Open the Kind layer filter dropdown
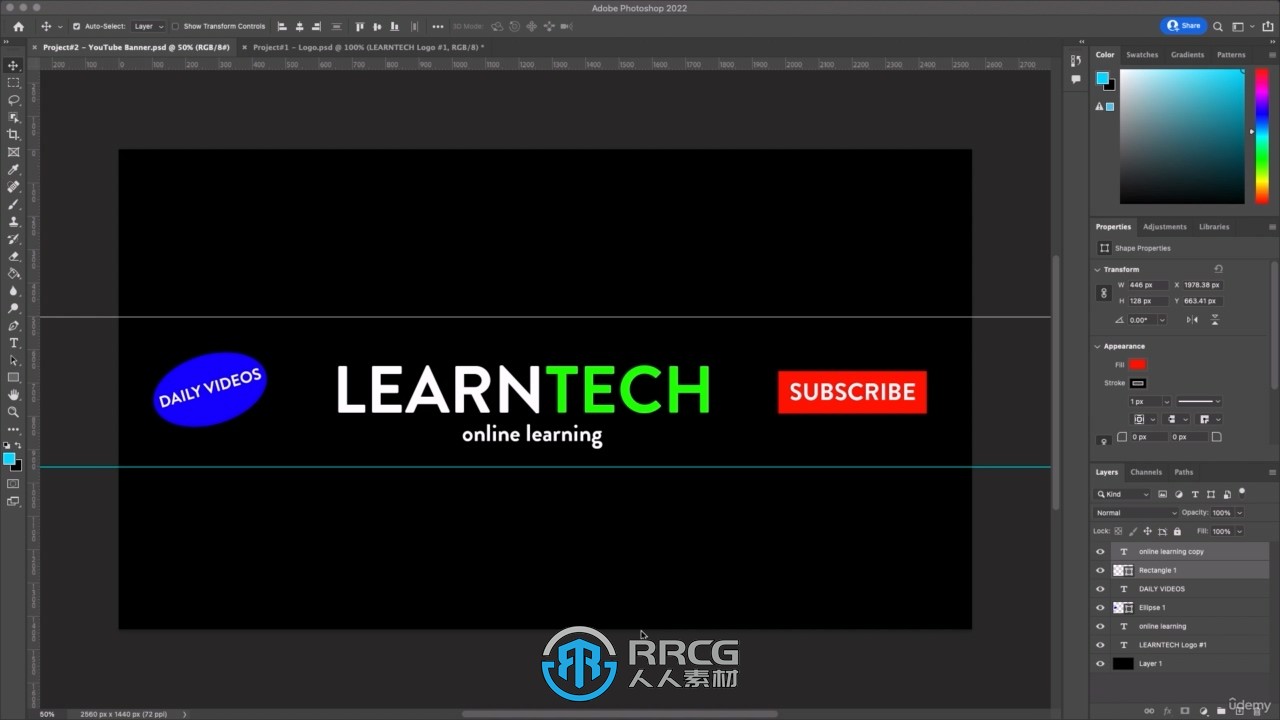Screen dimensions: 1280x720 click(x=1123, y=494)
